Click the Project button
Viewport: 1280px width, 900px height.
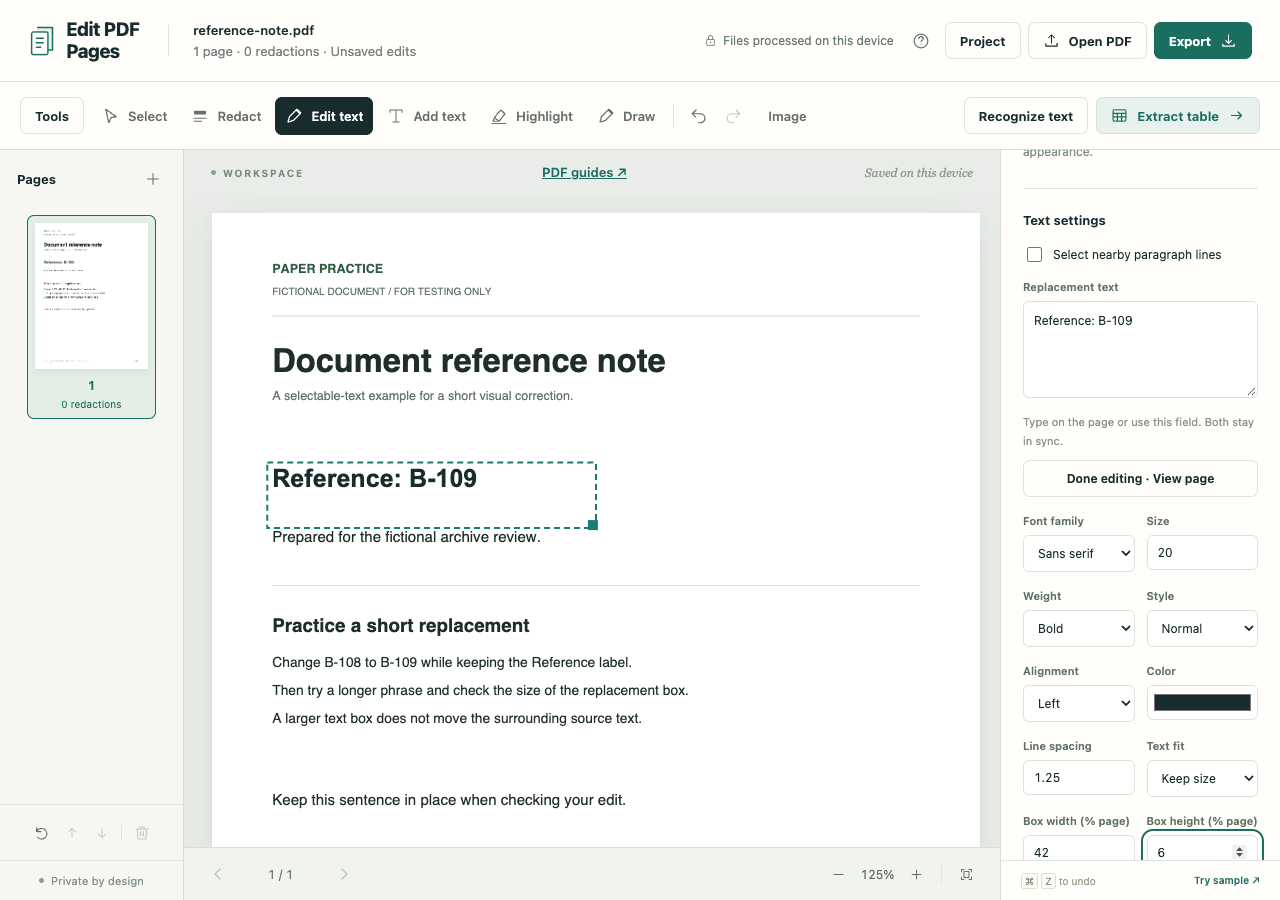point(983,41)
